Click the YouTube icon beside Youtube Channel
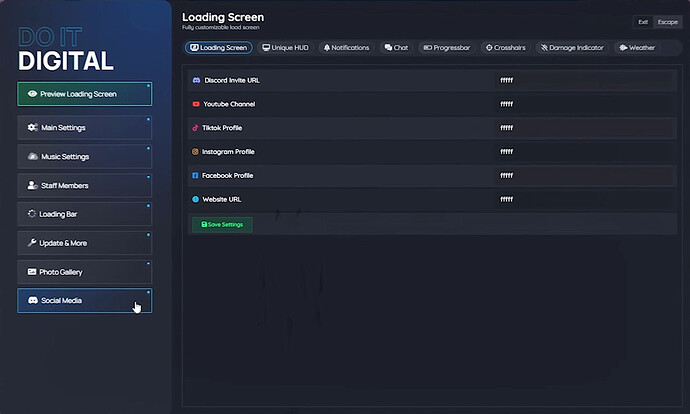This screenshot has width=690, height=414. tap(196, 104)
